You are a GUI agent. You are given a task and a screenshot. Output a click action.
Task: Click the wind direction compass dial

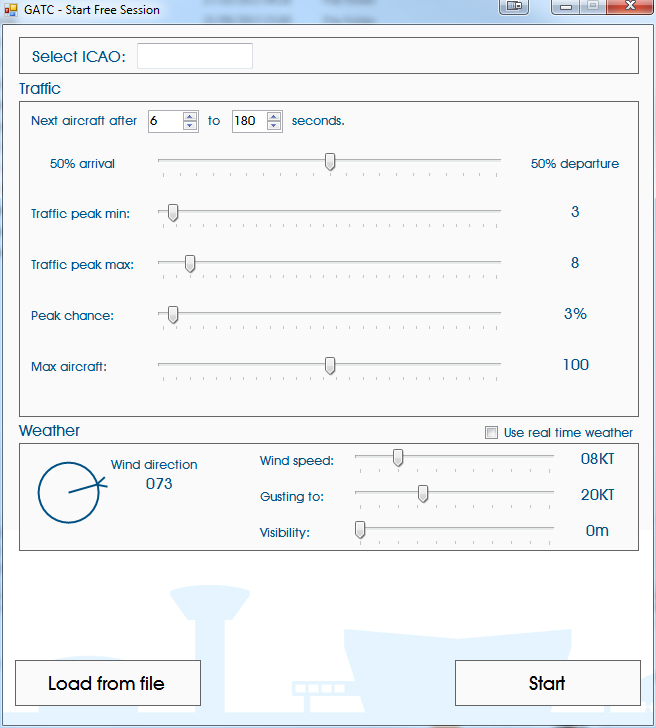click(70, 492)
